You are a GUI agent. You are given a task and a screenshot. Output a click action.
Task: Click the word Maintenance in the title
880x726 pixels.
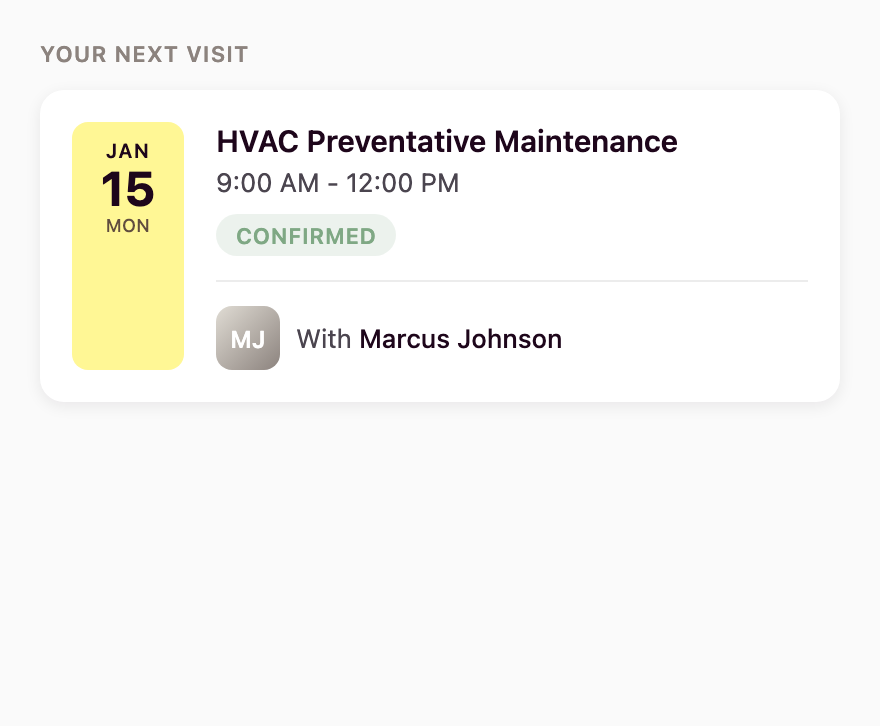586,142
